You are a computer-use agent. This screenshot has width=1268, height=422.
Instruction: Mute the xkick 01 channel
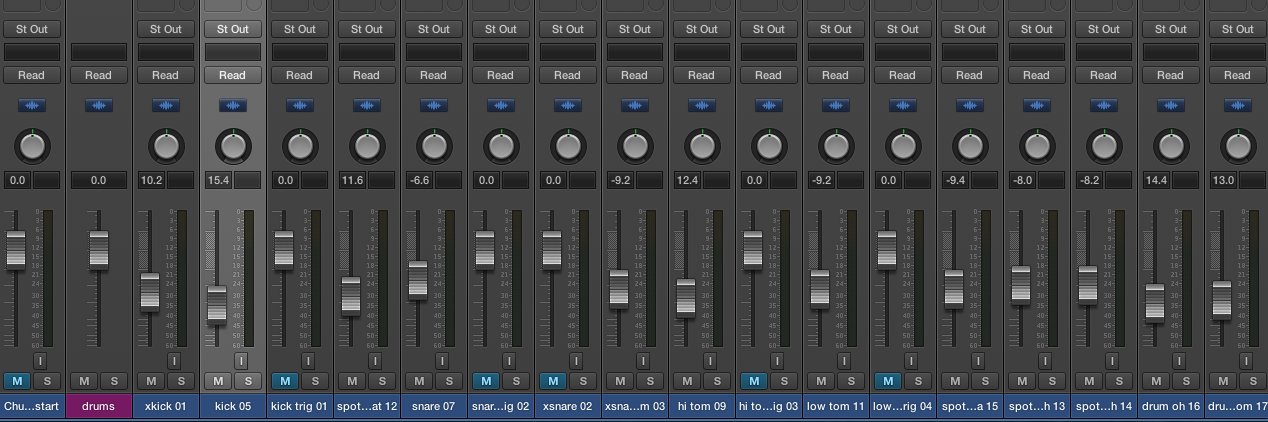151,381
